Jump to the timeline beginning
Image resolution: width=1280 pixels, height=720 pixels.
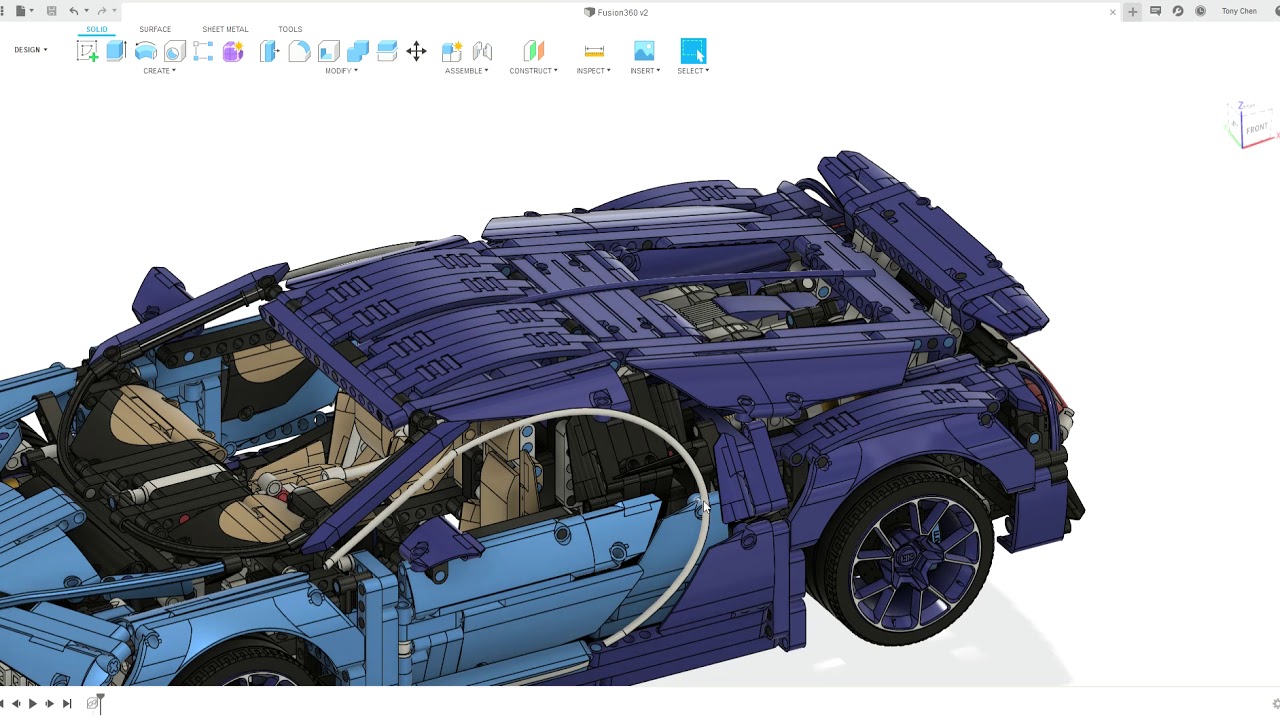coord(2,704)
